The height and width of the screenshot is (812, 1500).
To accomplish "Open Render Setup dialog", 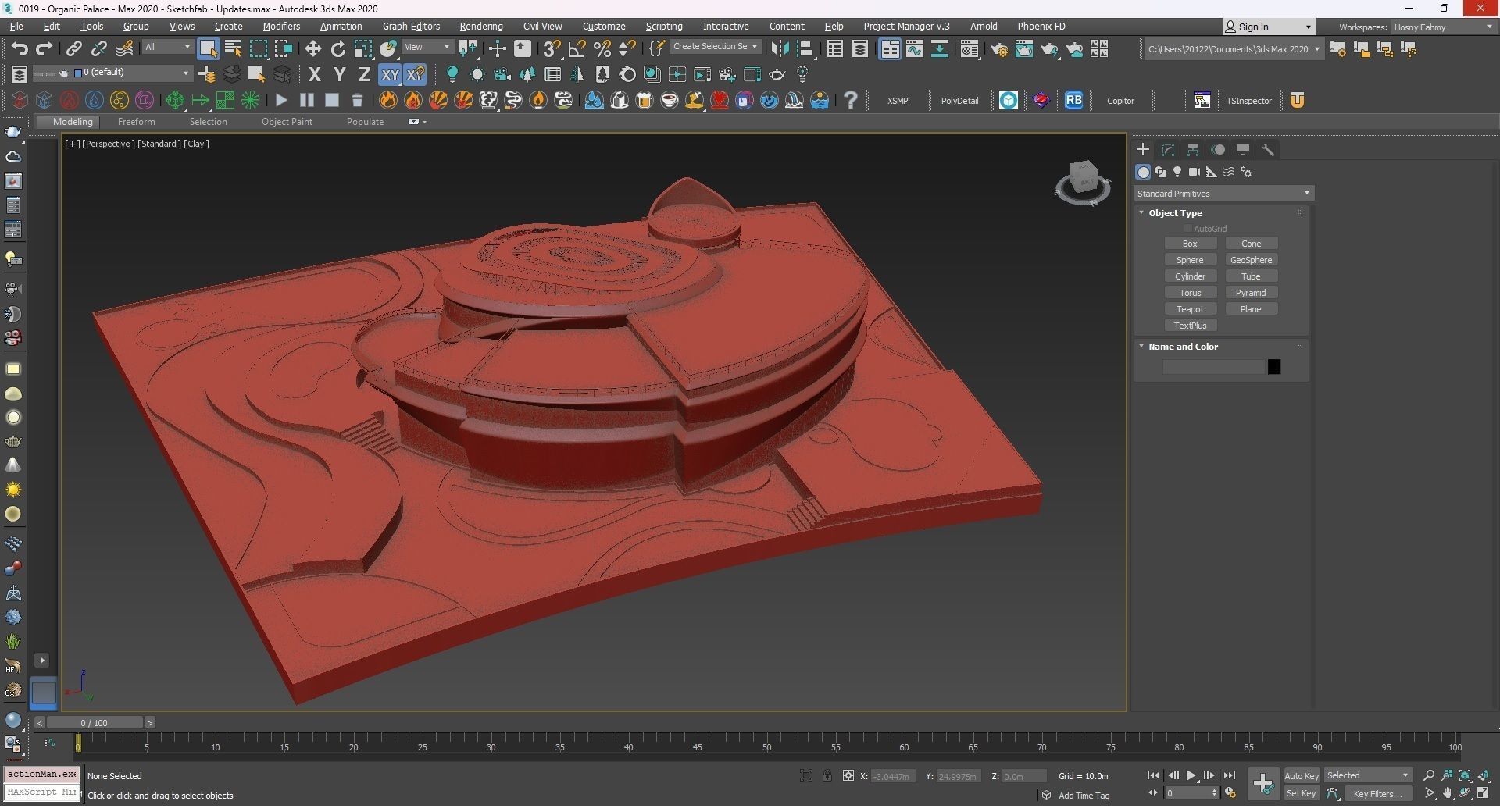I will tap(1000, 49).
